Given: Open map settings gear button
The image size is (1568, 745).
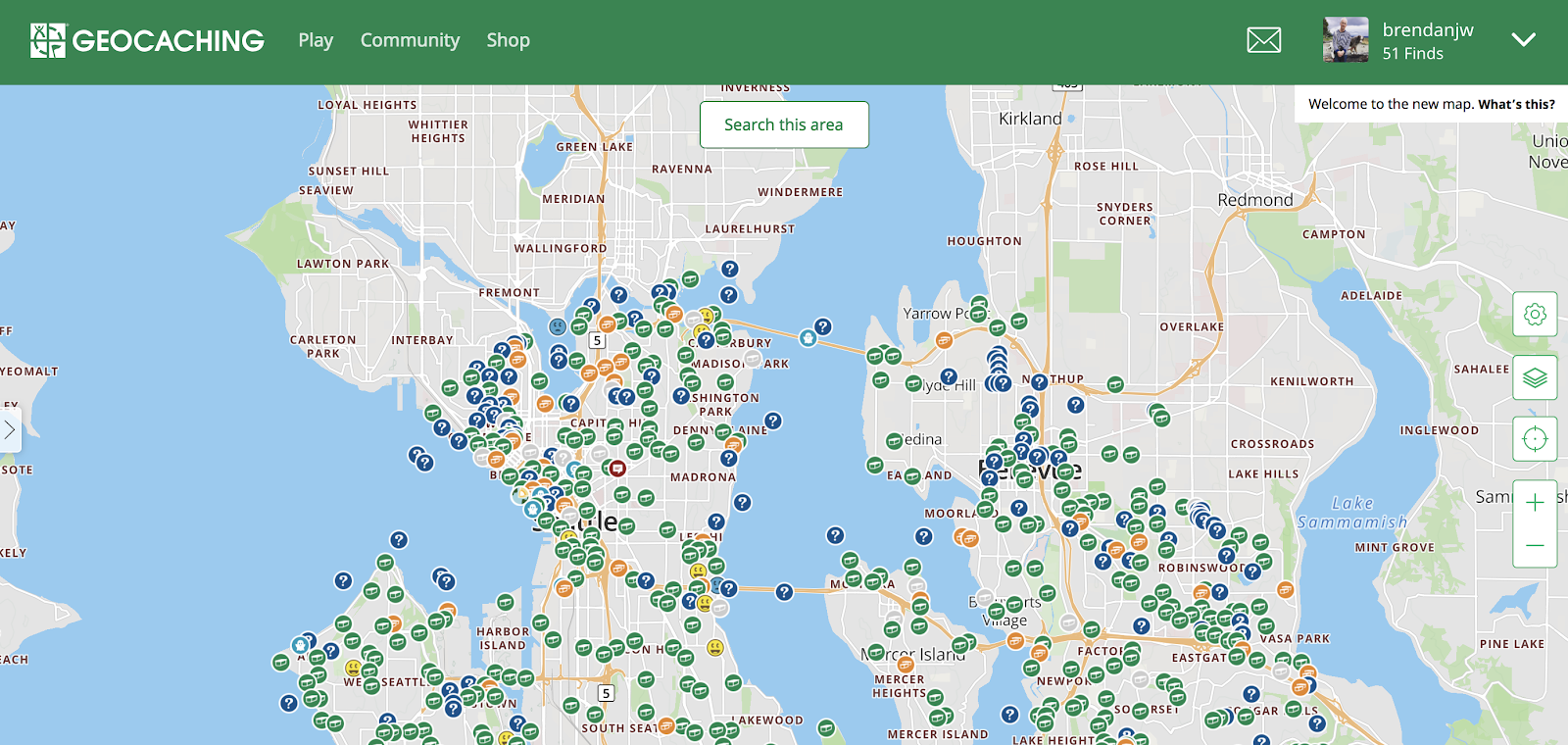Looking at the screenshot, I should click(x=1535, y=315).
